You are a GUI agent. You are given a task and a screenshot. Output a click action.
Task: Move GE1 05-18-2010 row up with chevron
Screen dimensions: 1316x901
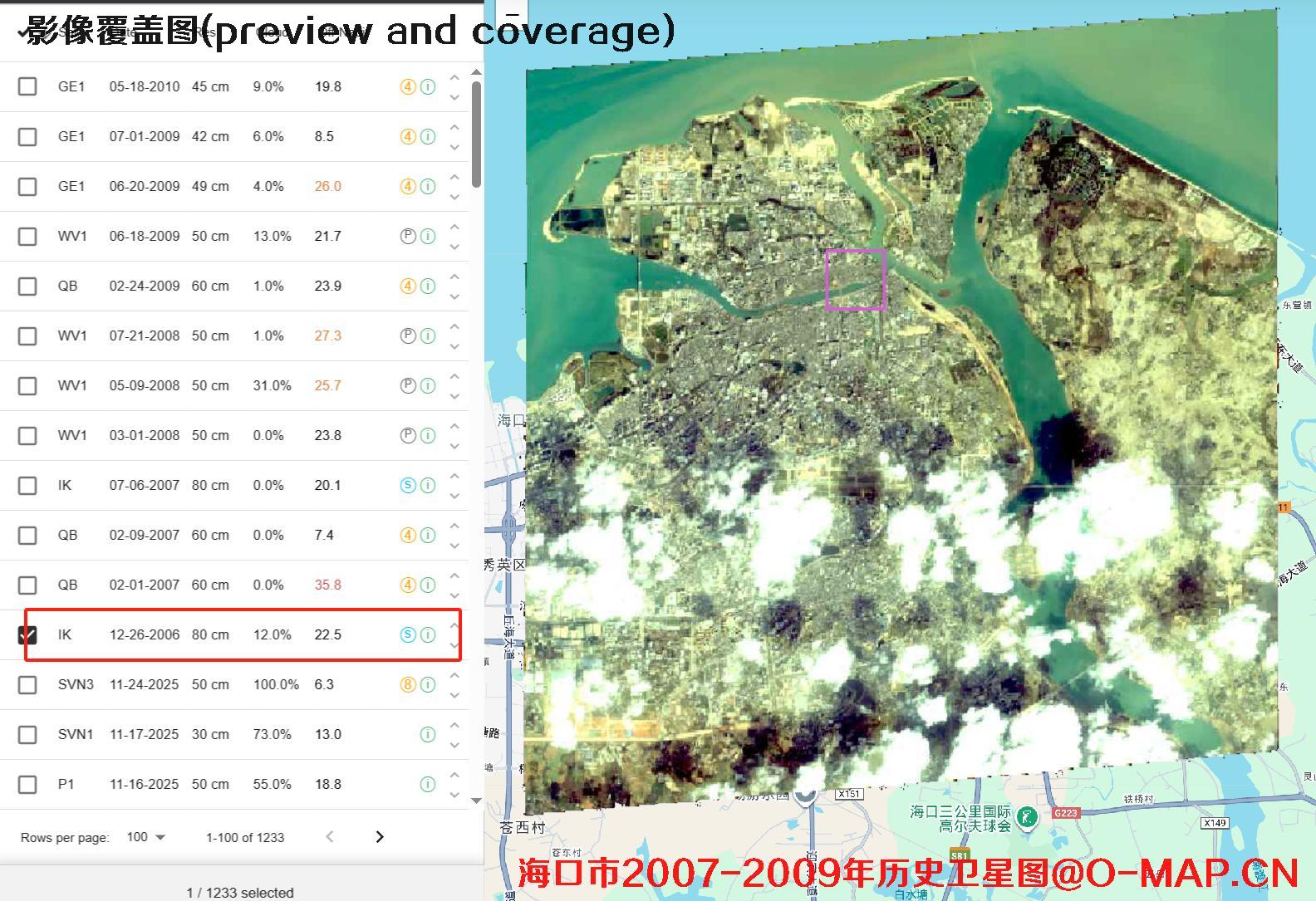click(454, 76)
